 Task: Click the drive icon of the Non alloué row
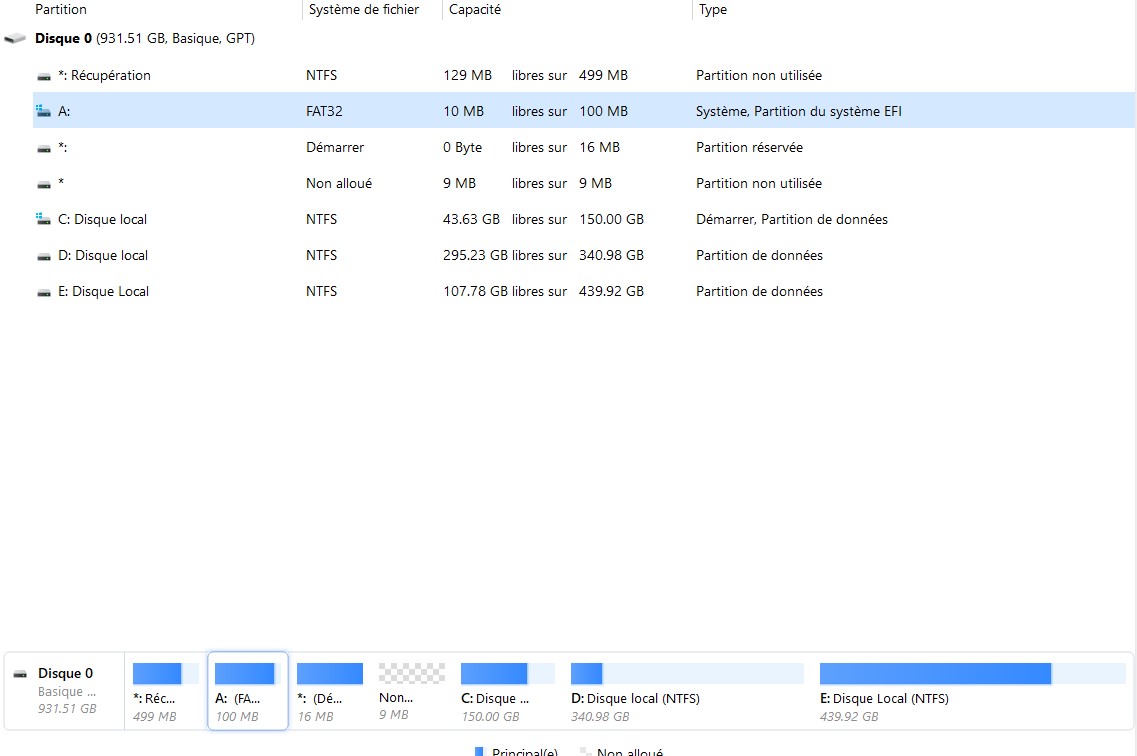coord(44,185)
